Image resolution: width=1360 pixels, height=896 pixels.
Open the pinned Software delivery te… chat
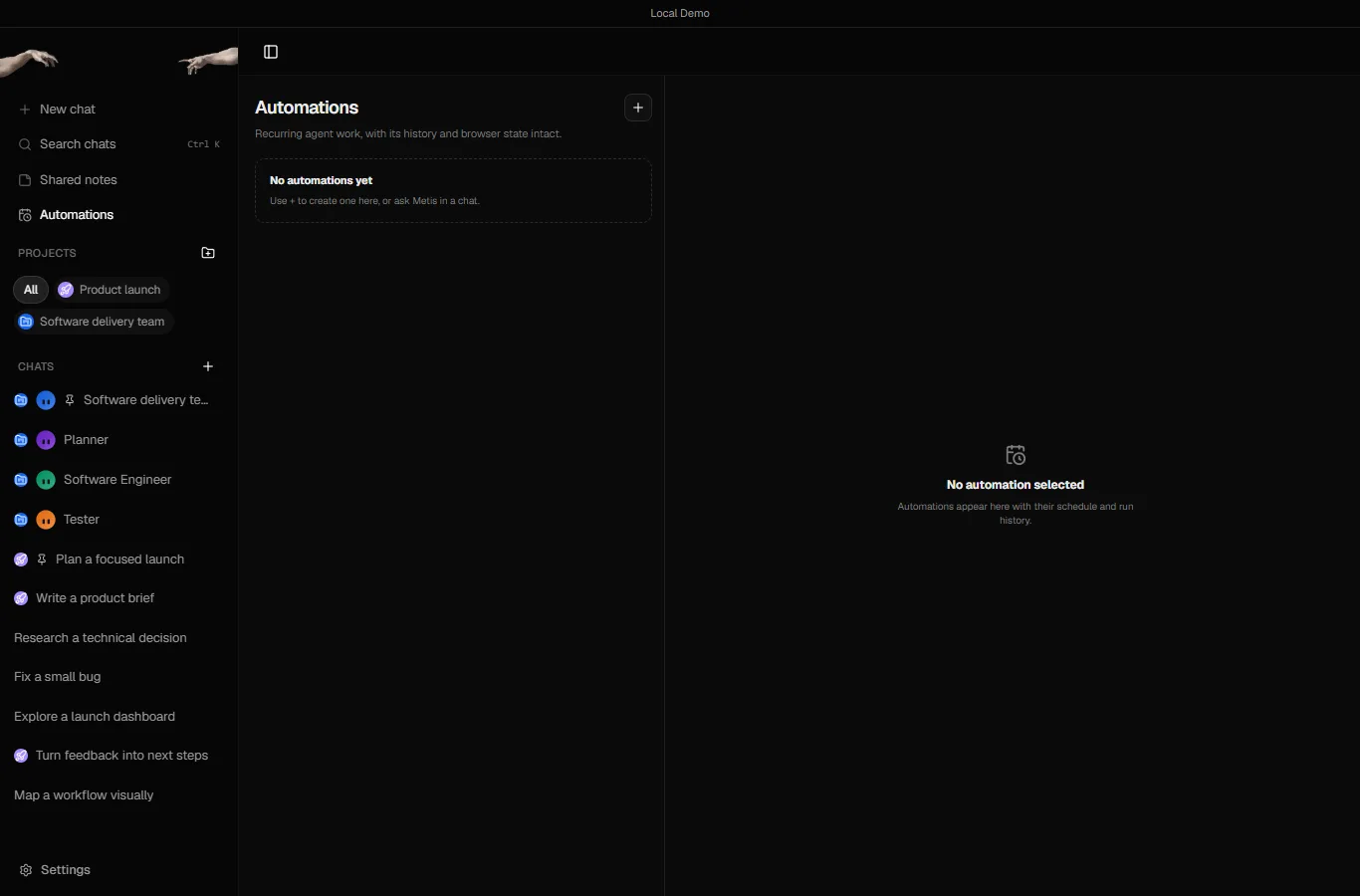pyautogui.click(x=118, y=400)
